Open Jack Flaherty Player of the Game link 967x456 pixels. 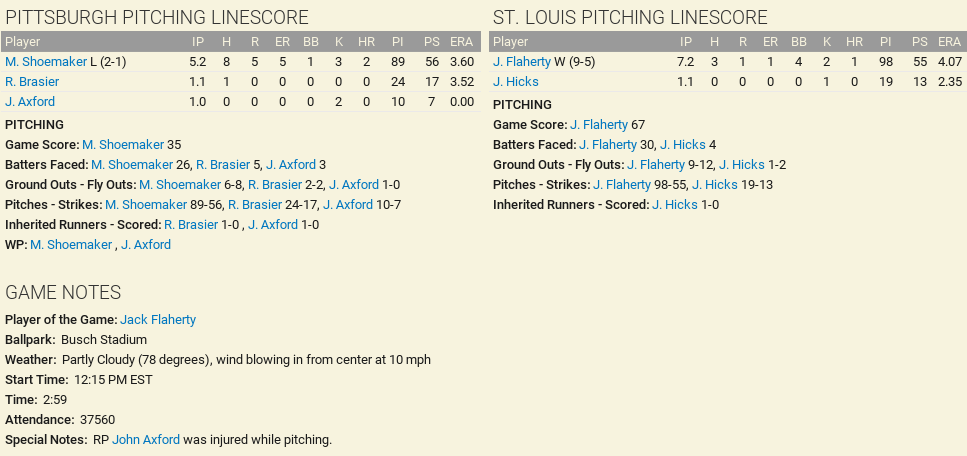coord(158,320)
